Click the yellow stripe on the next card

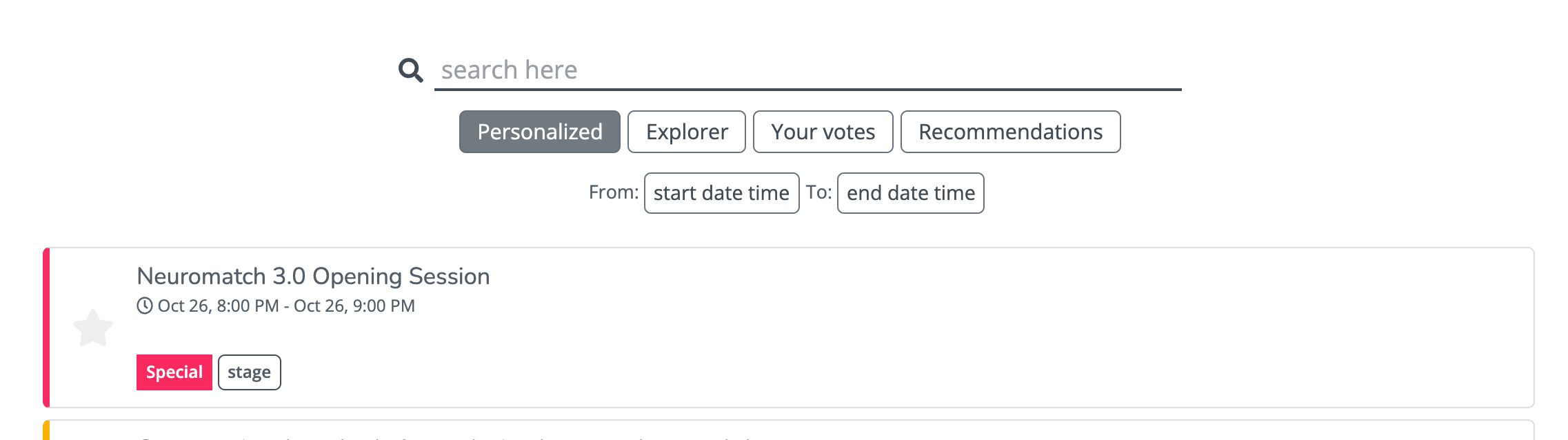46,431
